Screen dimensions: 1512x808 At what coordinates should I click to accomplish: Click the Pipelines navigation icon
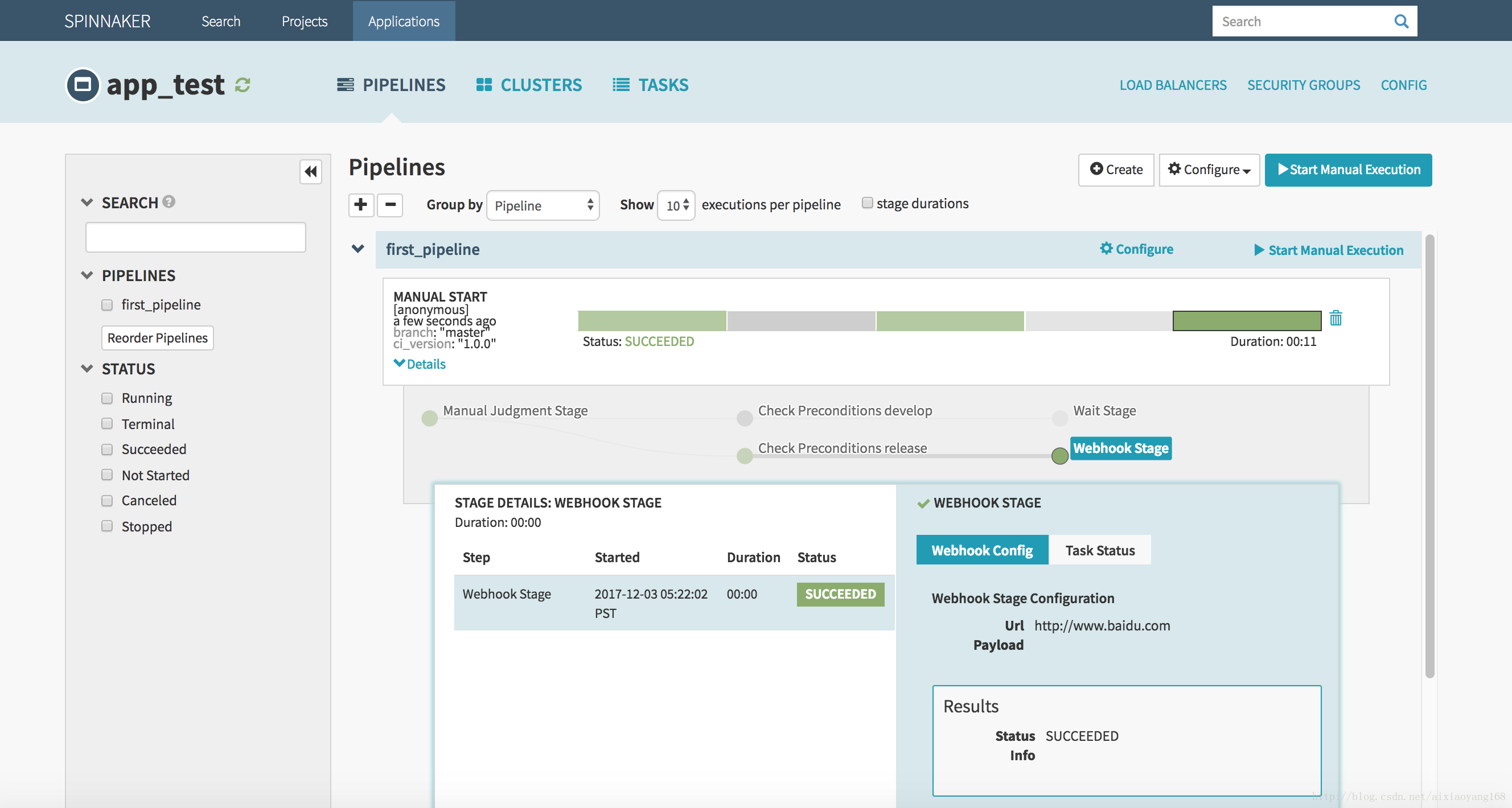coord(345,84)
